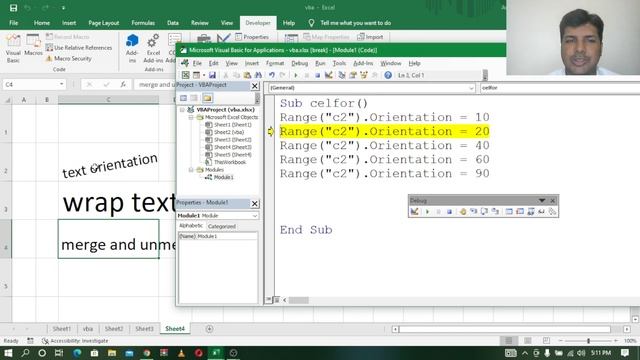This screenshot has height=360, width=640.
Task: Run the macro from the VBA Standard toolbar
Action: click(296, 75)
